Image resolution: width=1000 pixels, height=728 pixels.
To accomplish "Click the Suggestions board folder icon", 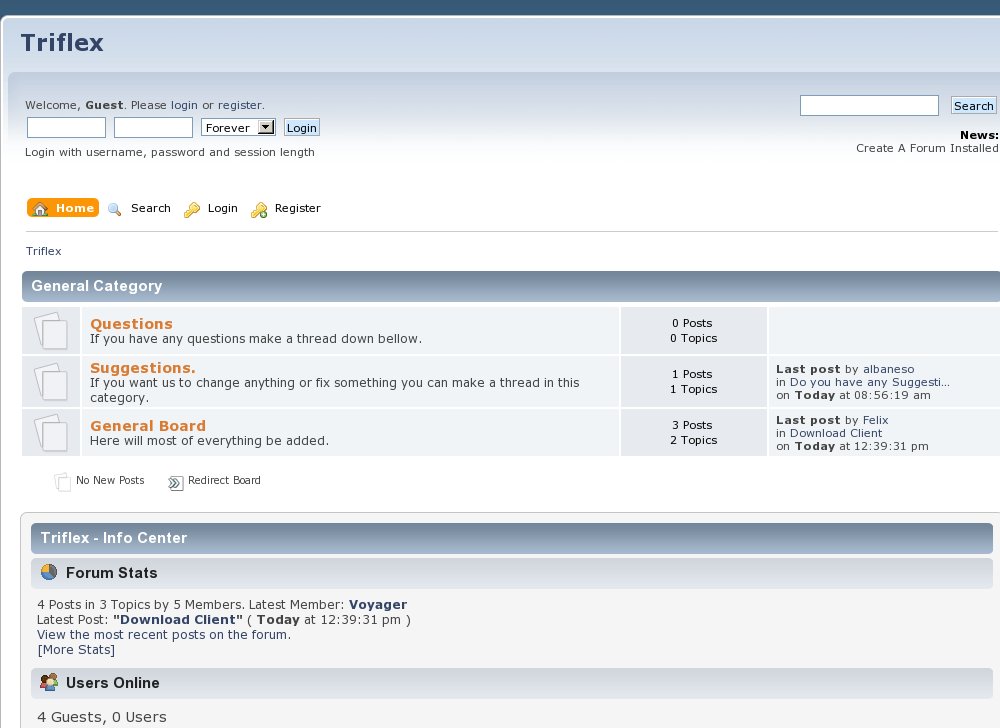I will tap(51, 381).
